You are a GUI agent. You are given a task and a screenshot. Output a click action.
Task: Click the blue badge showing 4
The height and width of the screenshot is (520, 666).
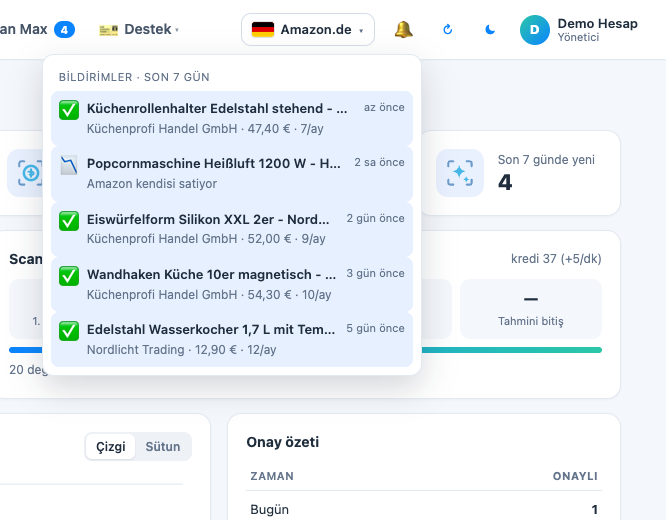tap(64, 30)
